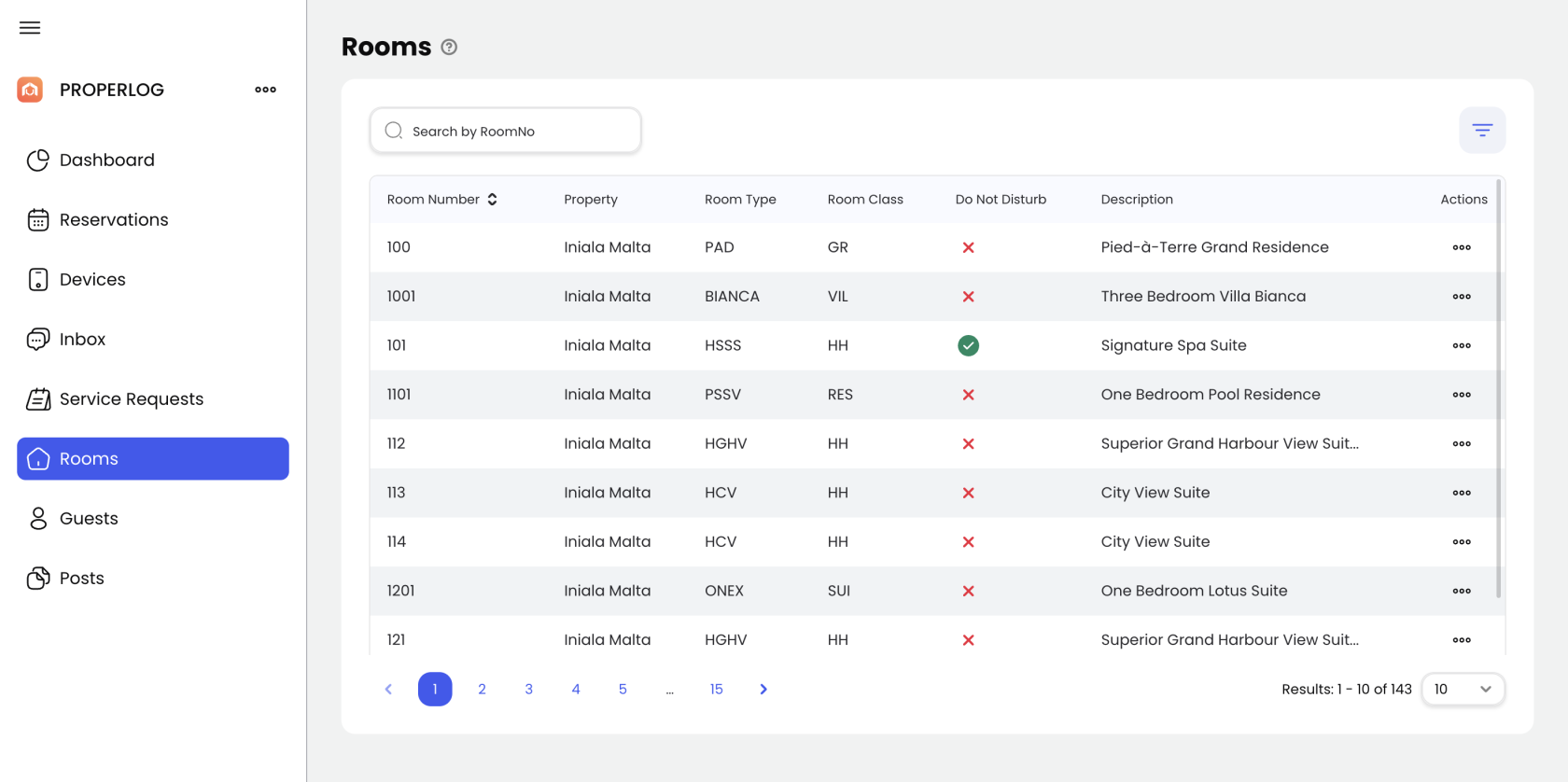Open the Rooms help question icon
Viewport: 1568px width, 782px height.
(449, 48)
